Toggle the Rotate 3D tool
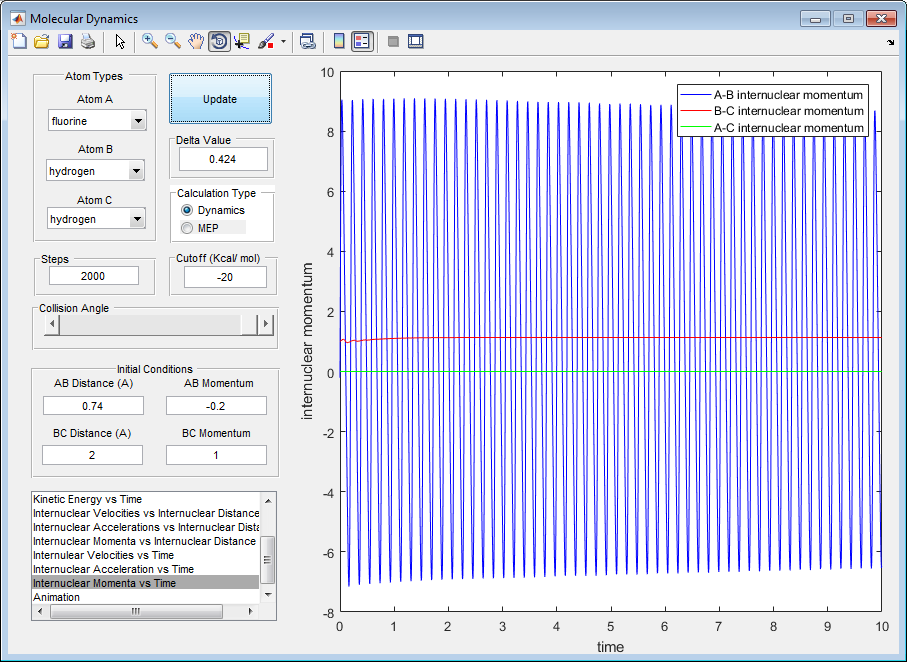The width and height of the screenshot is (907, 662). [x=219, y=41]
